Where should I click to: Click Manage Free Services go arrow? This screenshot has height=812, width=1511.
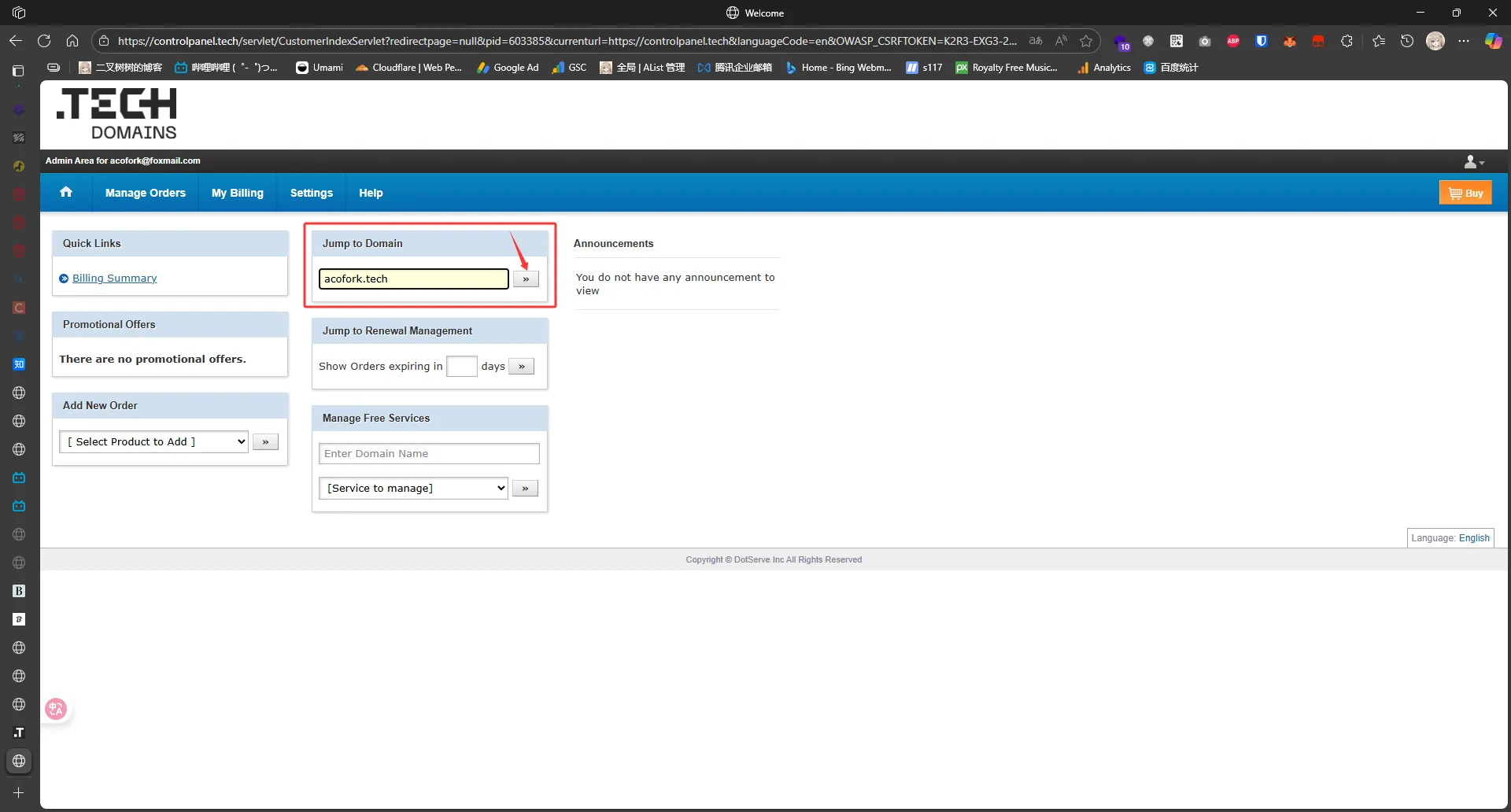525,489
